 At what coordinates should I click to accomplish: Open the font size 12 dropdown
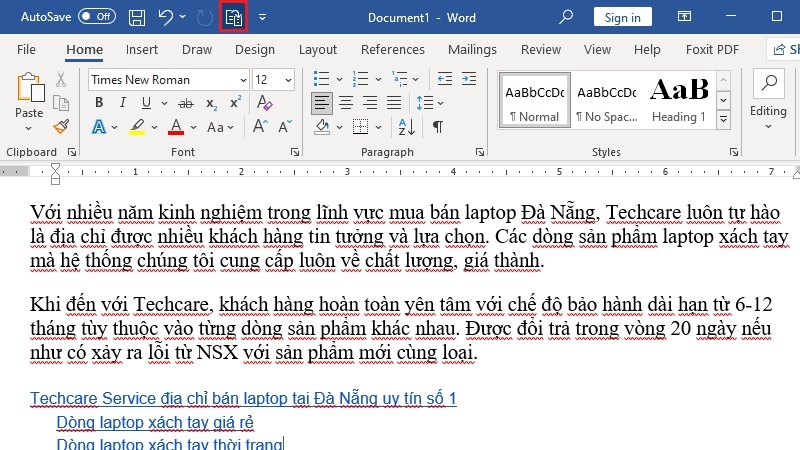coord(288,80)
